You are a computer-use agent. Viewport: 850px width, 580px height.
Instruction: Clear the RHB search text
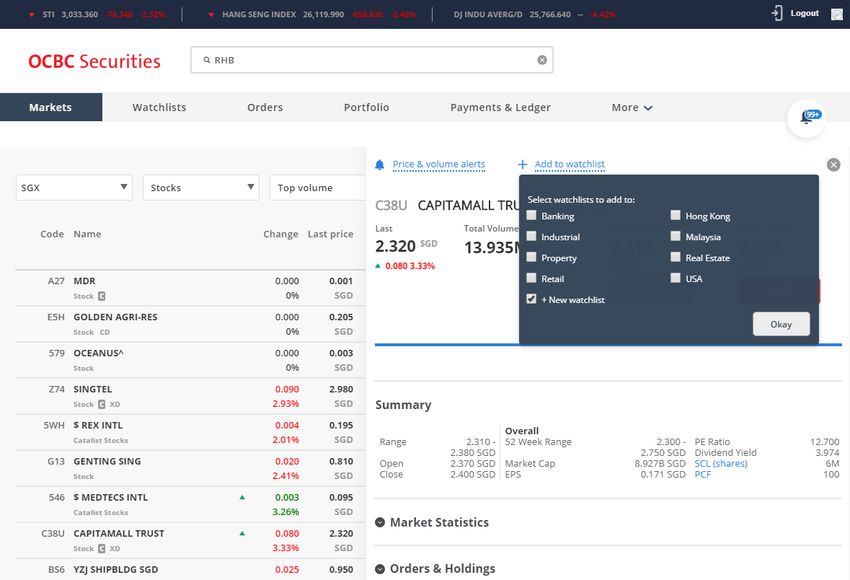(542, 60)
